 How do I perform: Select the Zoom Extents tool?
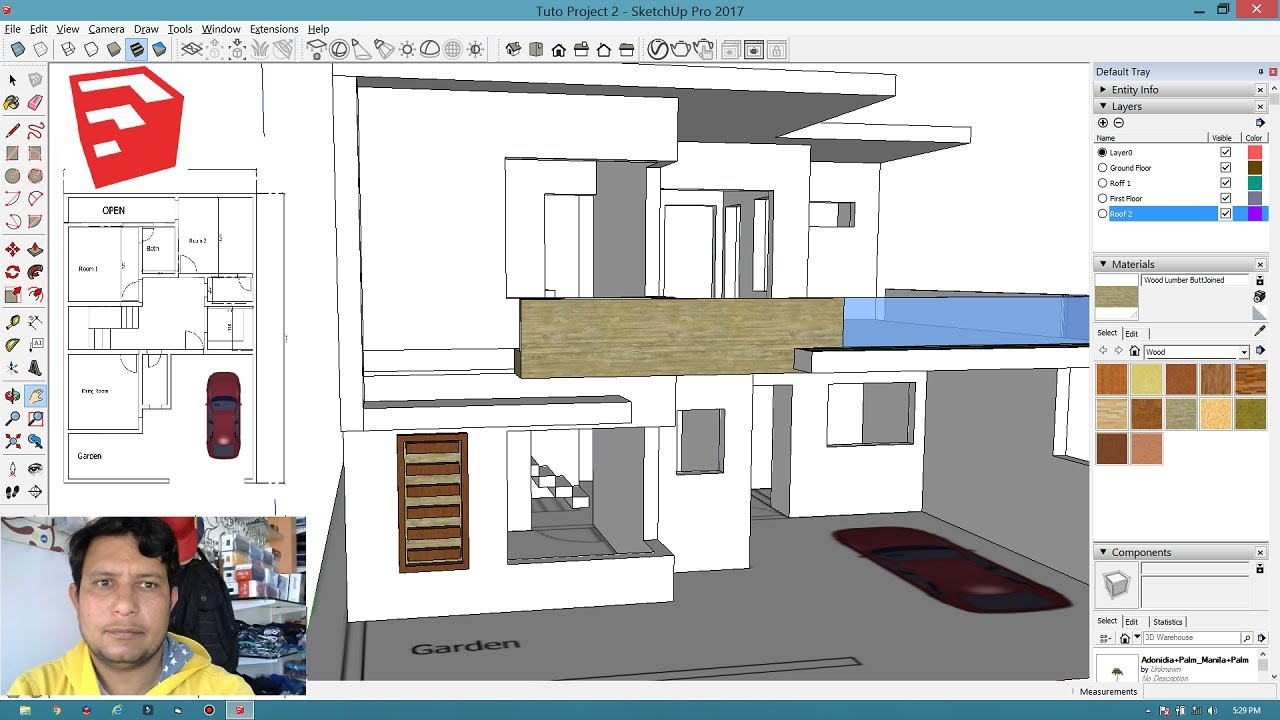tap(12, 441)
